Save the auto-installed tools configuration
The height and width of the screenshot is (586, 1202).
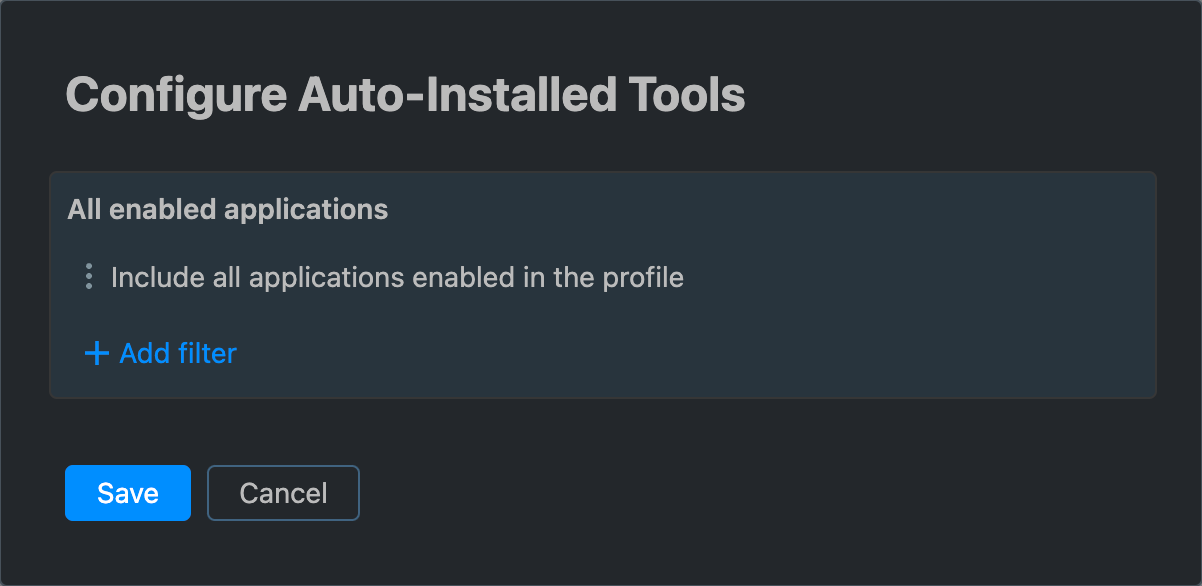tap(127, 492)
